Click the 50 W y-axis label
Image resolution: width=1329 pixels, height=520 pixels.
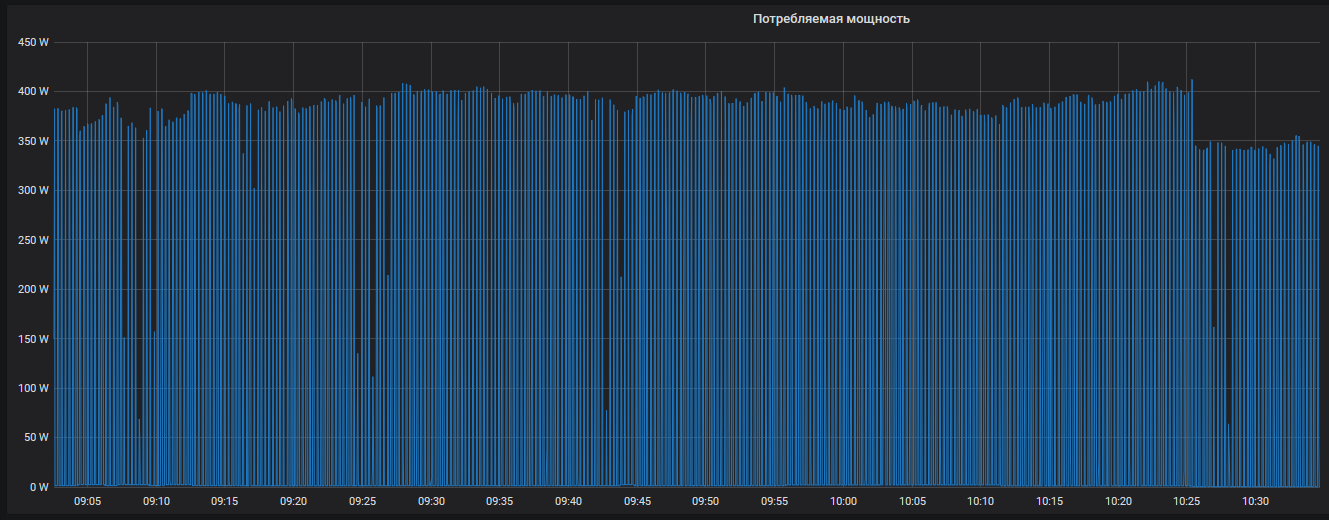(x=37, y=437)
